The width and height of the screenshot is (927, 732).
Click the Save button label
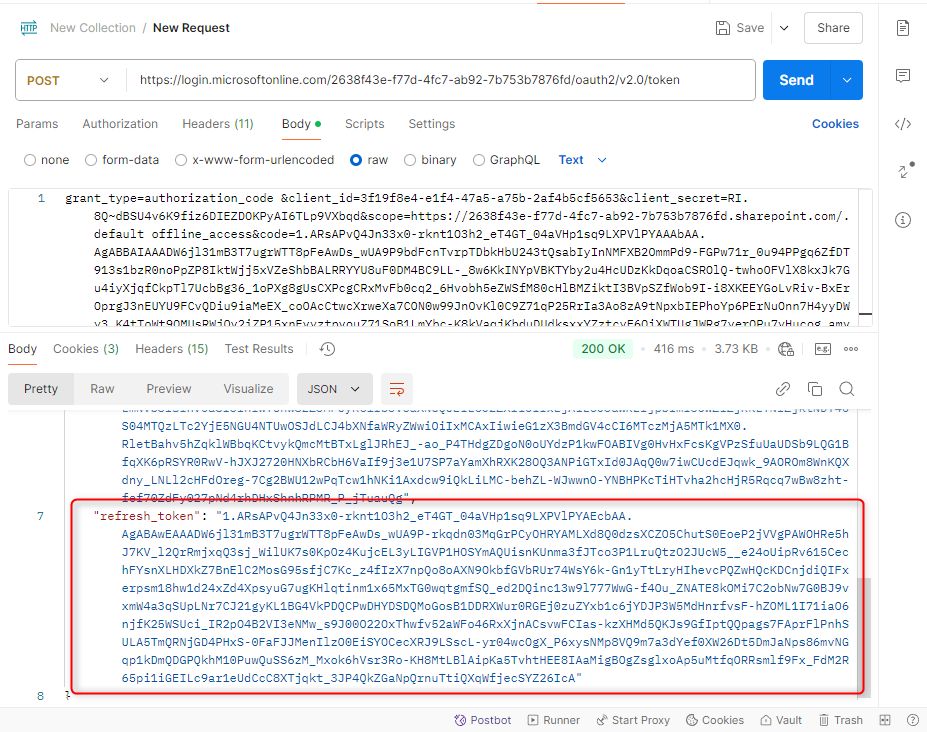(x=750, y=28)
